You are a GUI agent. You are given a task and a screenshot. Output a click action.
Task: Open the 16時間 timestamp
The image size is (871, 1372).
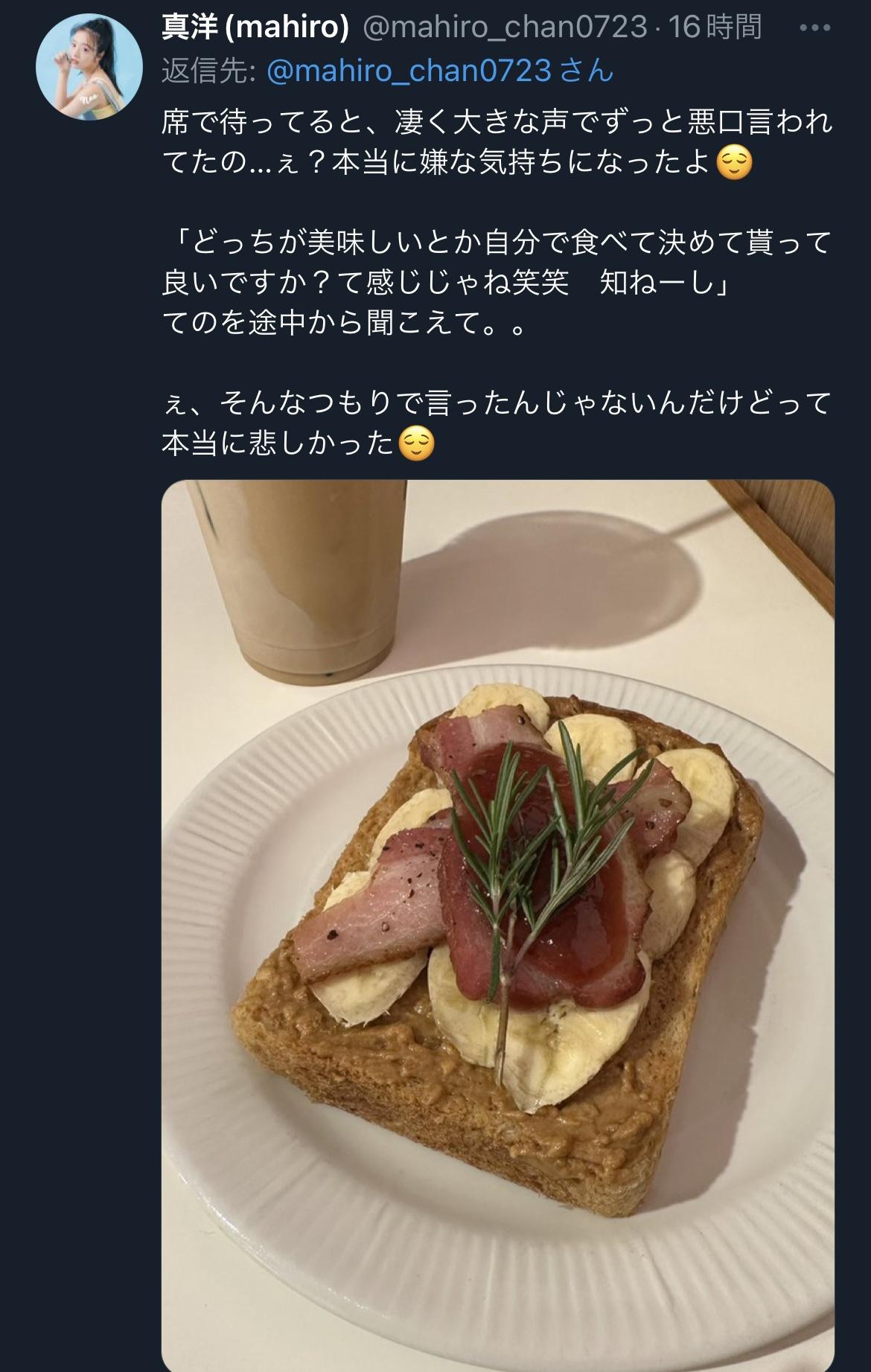pos(715,28)
